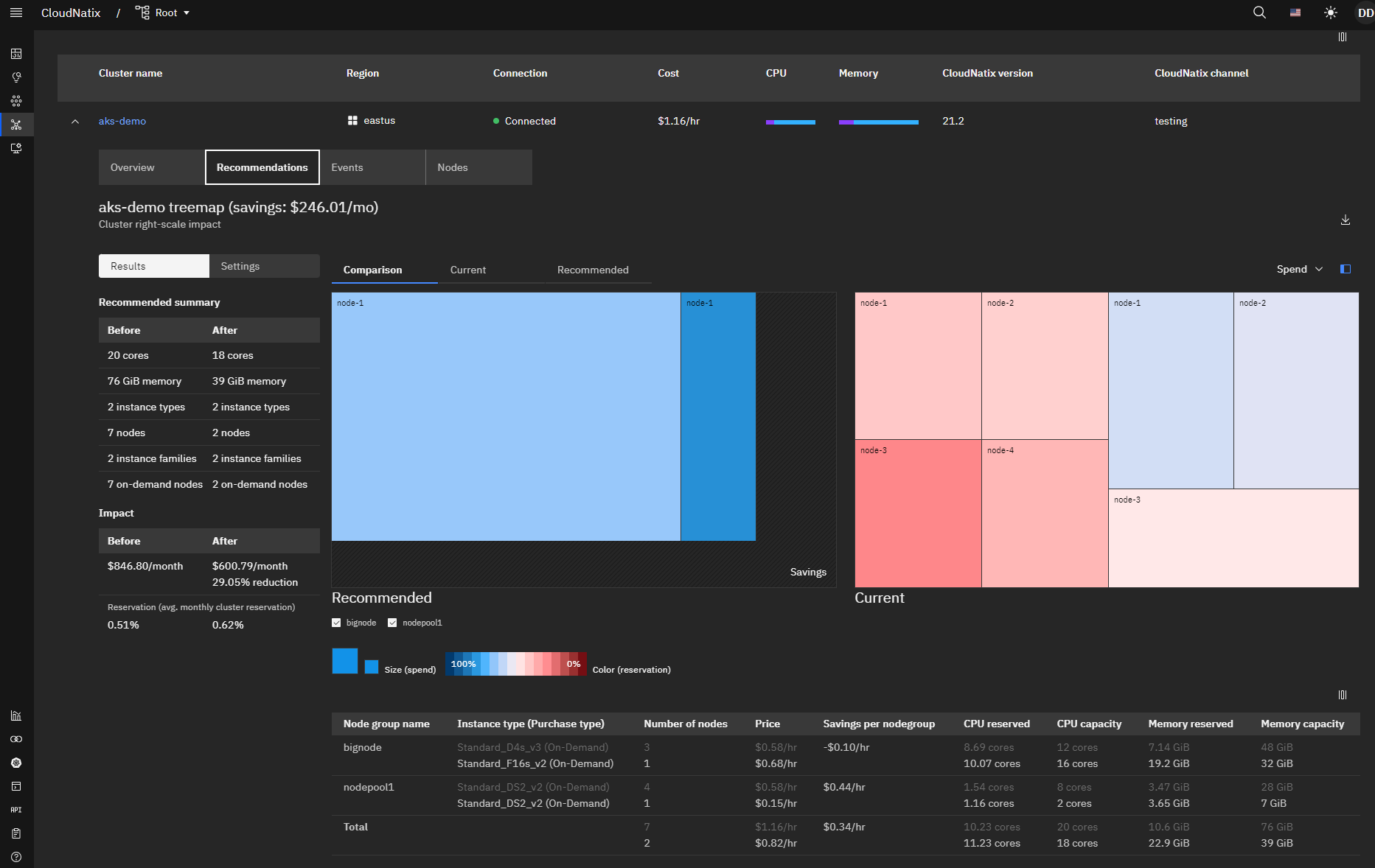The width and height of the screenshot is (1375, 868).
Task: Open the dashboard icon in the left sidebar
Action: 15,54
